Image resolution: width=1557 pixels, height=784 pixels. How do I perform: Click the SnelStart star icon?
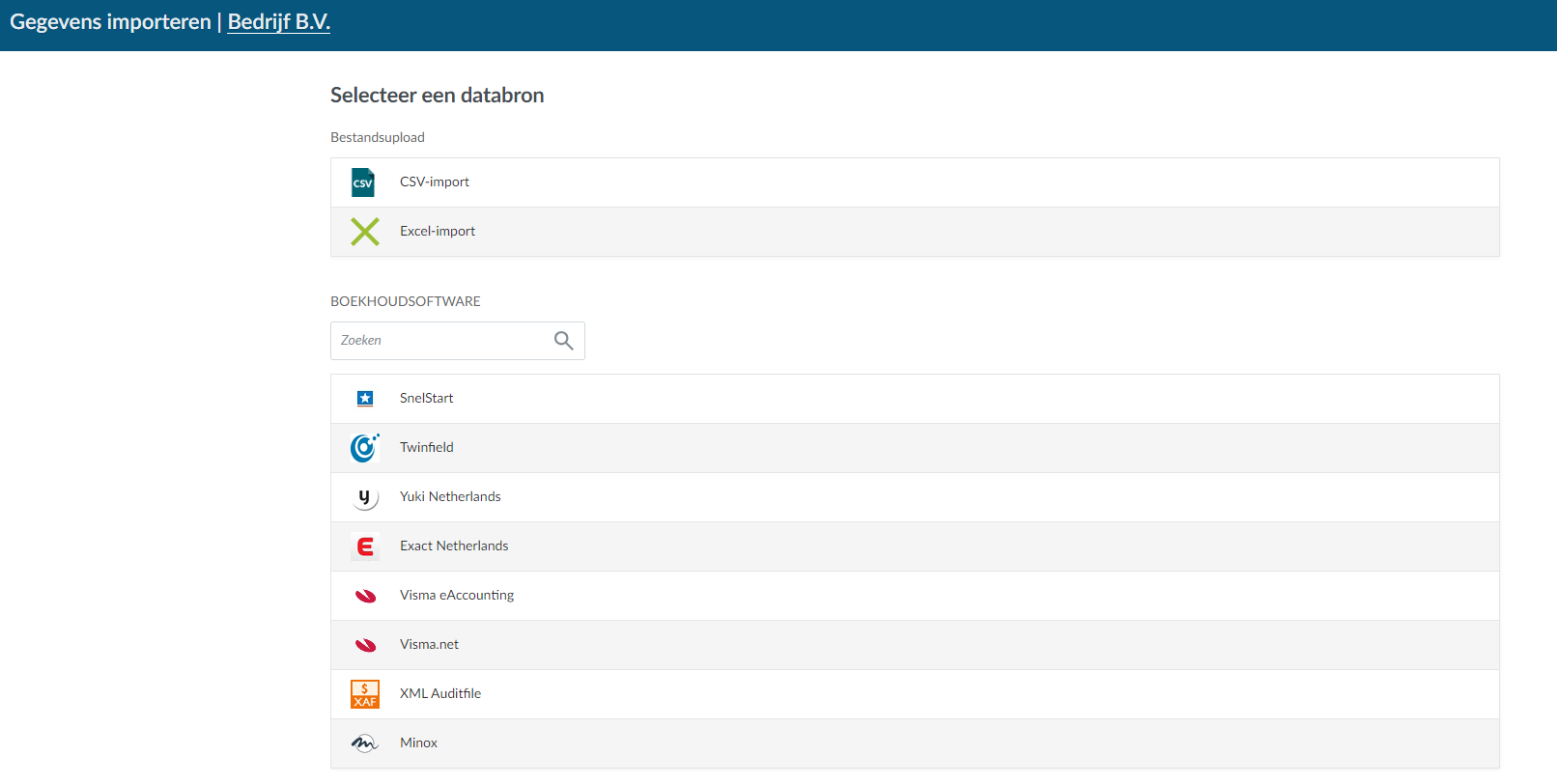point(365,398)
